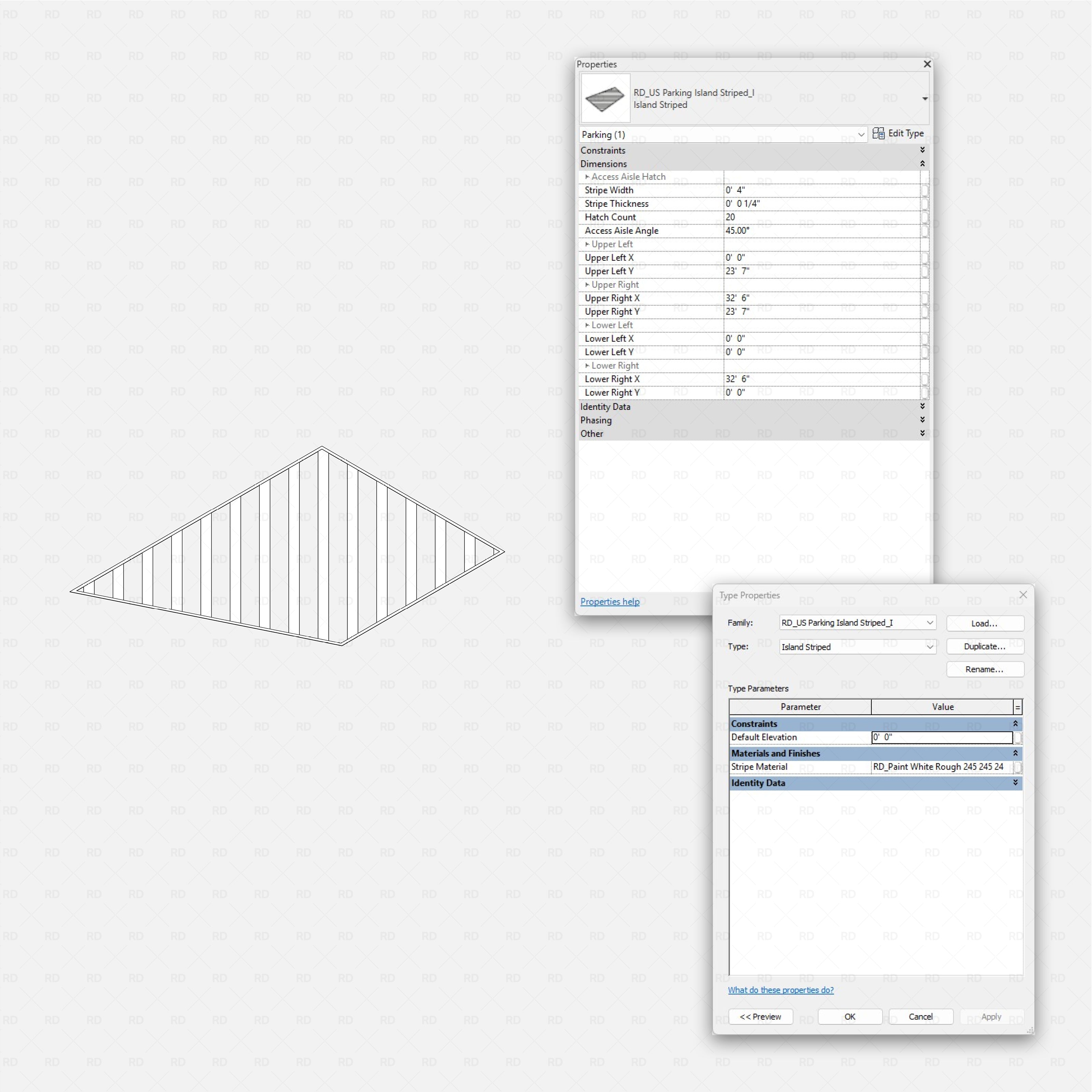Confirm Type Properties with OK

click(849, 1017)
